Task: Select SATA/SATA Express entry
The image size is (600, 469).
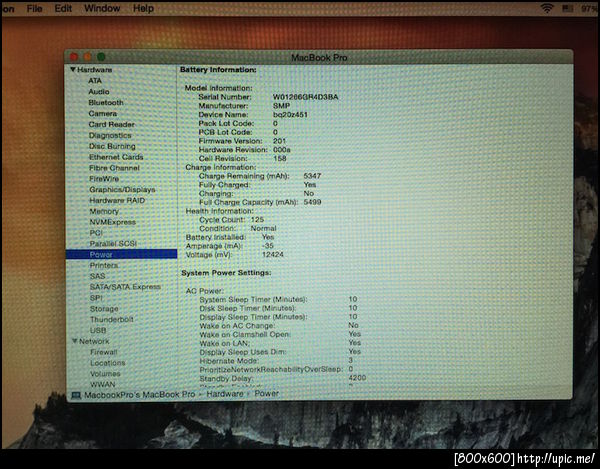Action: tap(125, 287)
